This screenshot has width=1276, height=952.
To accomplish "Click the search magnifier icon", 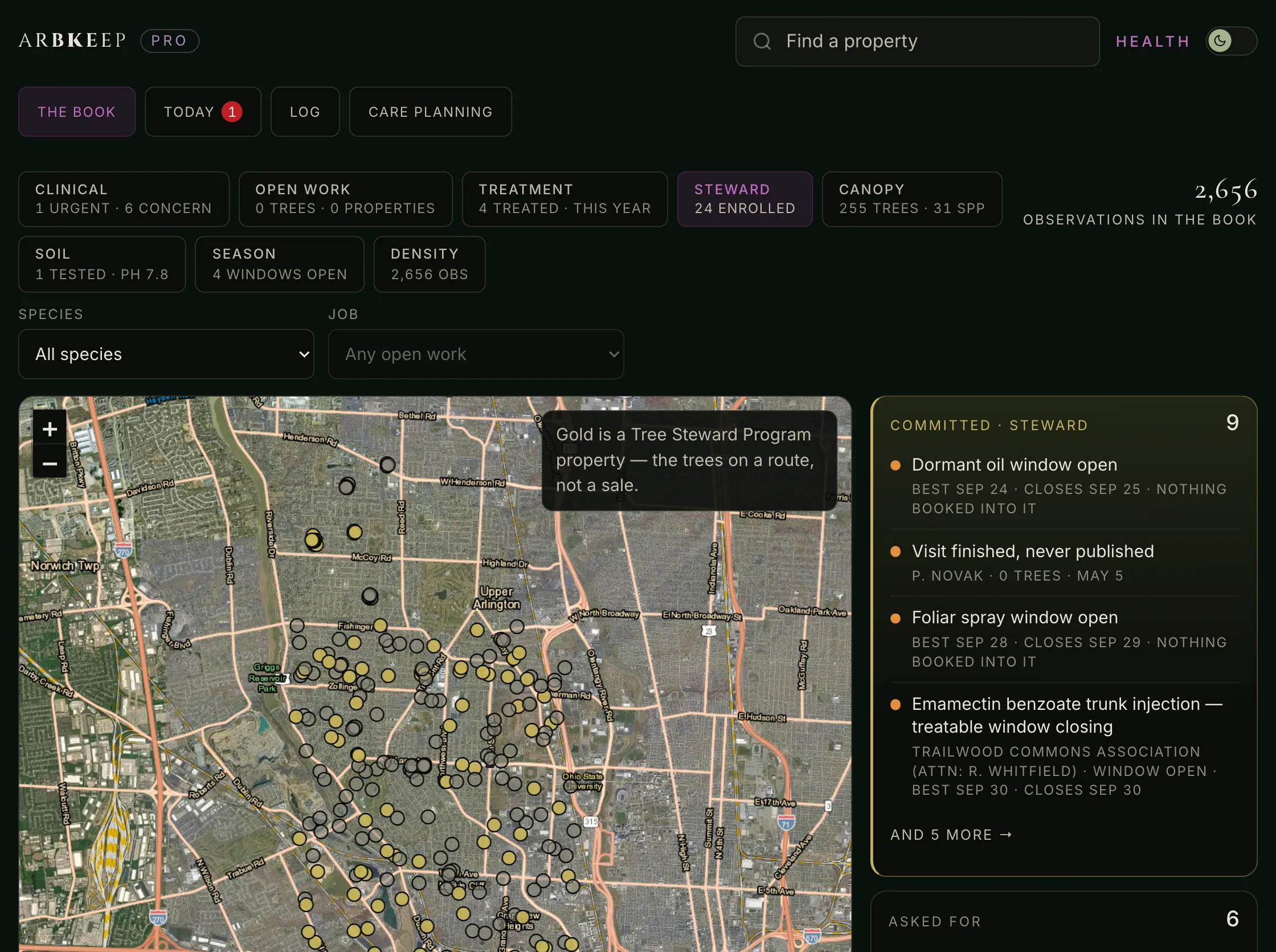I will click(x=762, y=42).
